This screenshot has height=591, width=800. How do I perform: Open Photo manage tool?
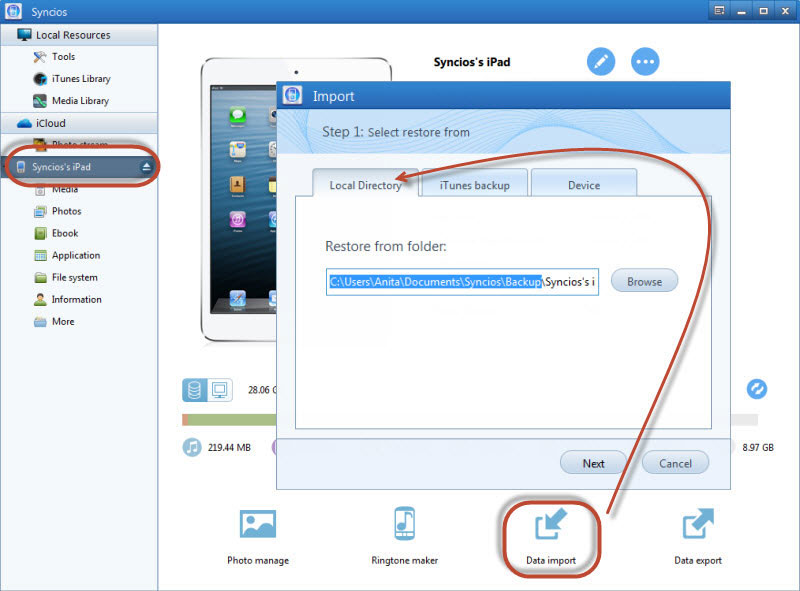click(258, 537)
